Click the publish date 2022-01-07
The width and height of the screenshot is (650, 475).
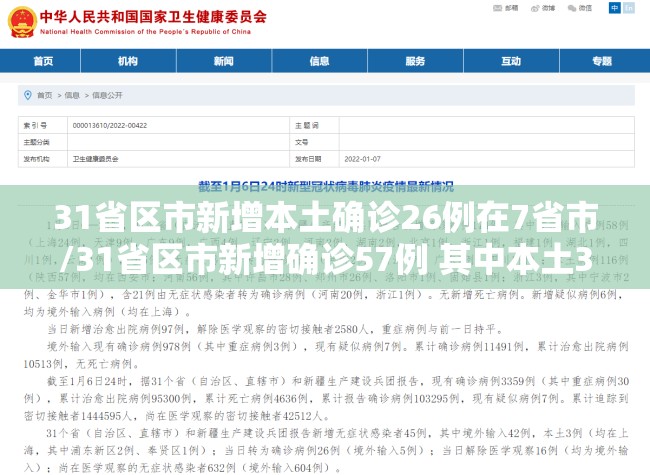pos(362,159)
